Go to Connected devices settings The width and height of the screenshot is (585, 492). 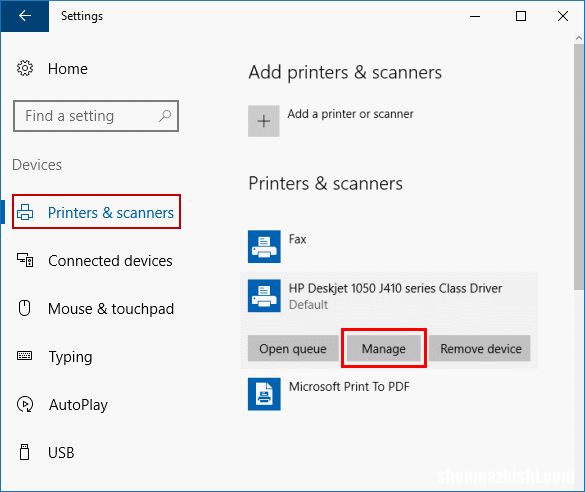110,261
